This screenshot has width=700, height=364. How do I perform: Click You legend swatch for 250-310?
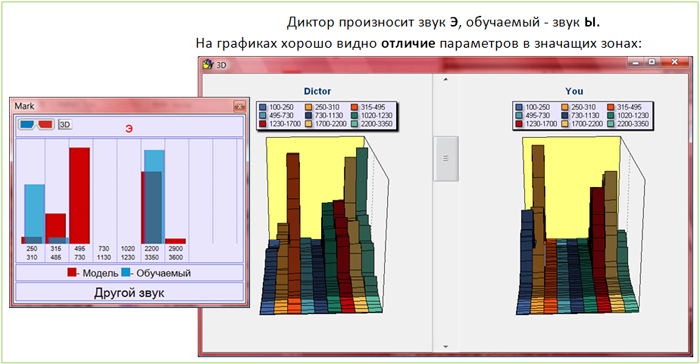[565, 107]
